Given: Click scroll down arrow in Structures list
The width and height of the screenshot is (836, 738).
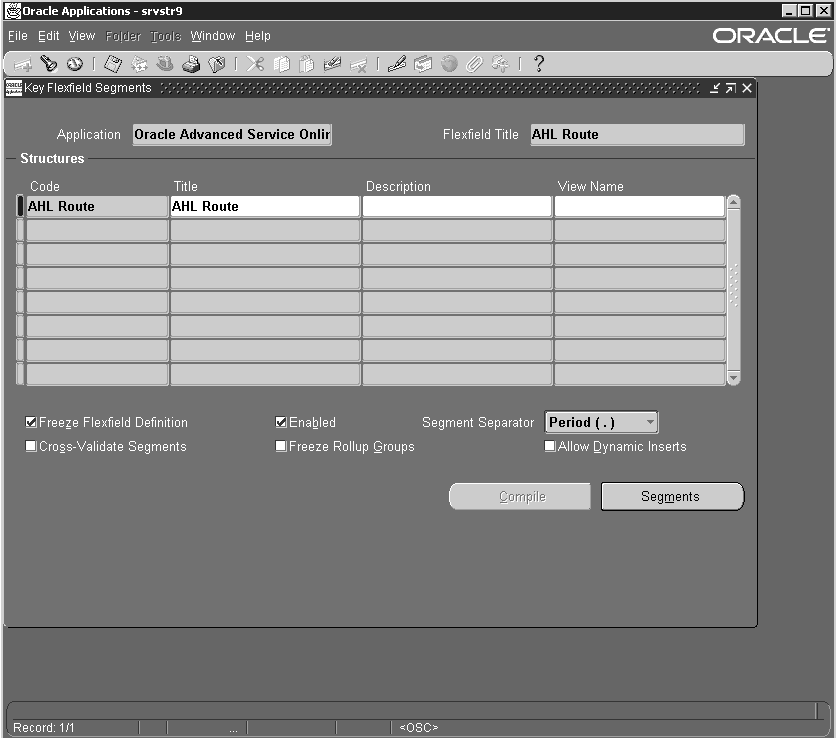Looking at the screenshot, I should pyautogui.click(x=734, y=378).
